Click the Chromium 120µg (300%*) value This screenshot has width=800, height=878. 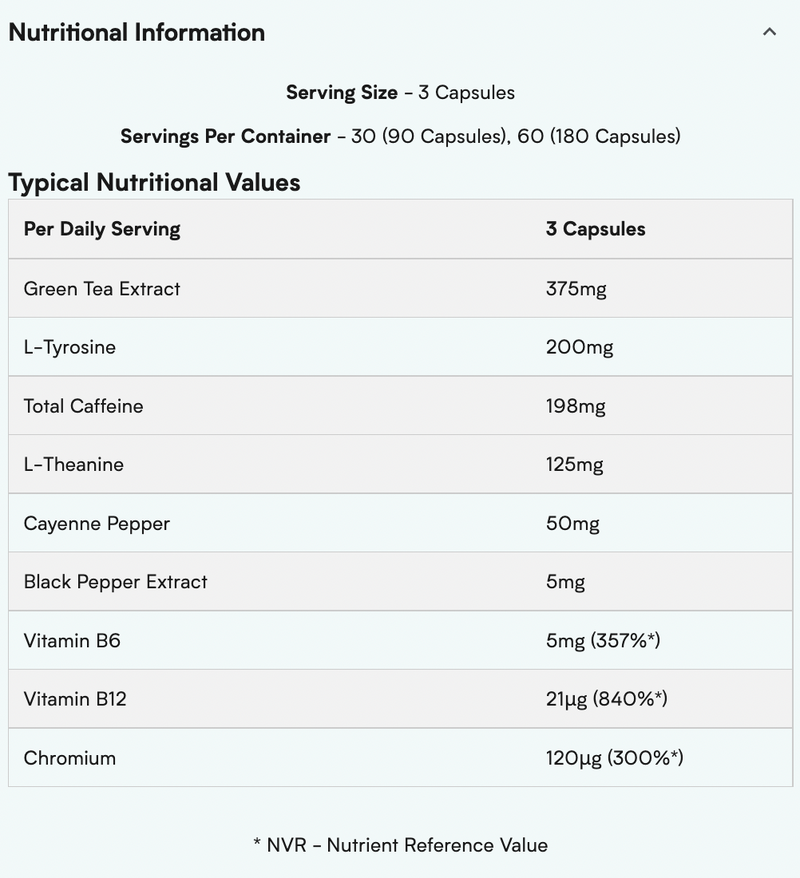coord(614,758)
